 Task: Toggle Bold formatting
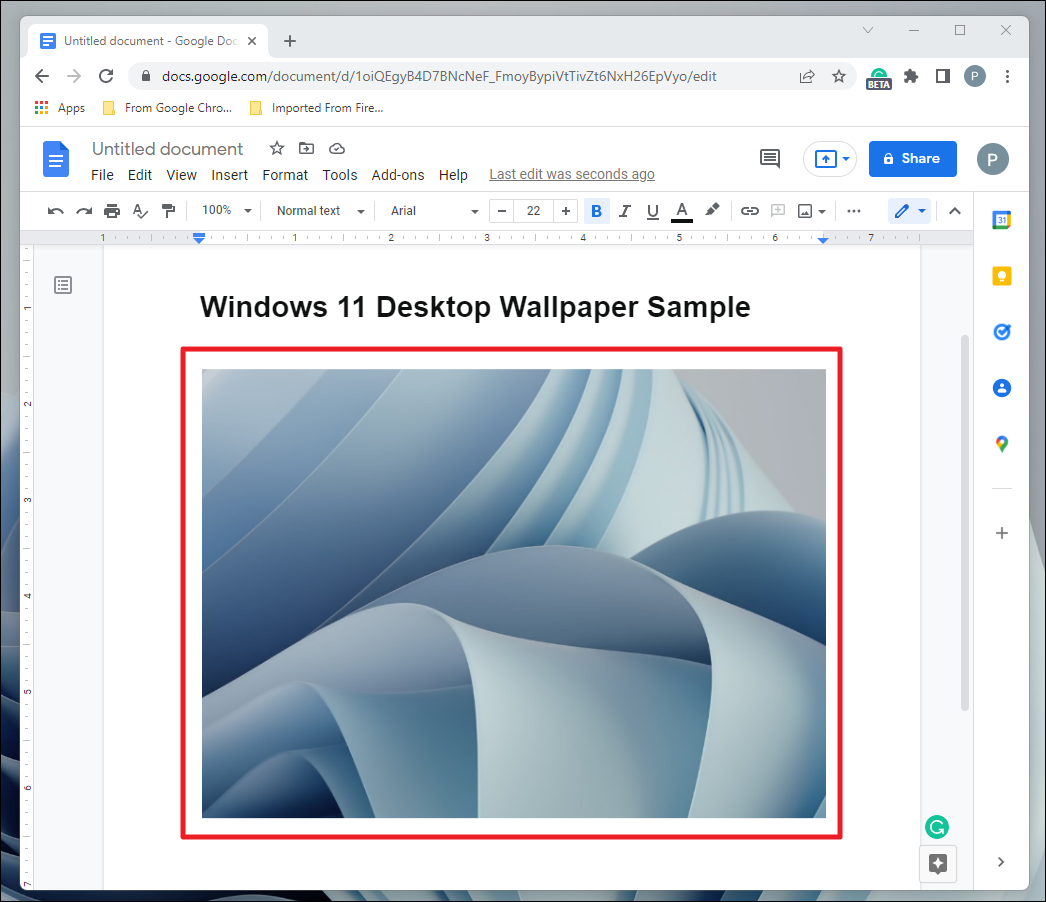coord(597,211)
